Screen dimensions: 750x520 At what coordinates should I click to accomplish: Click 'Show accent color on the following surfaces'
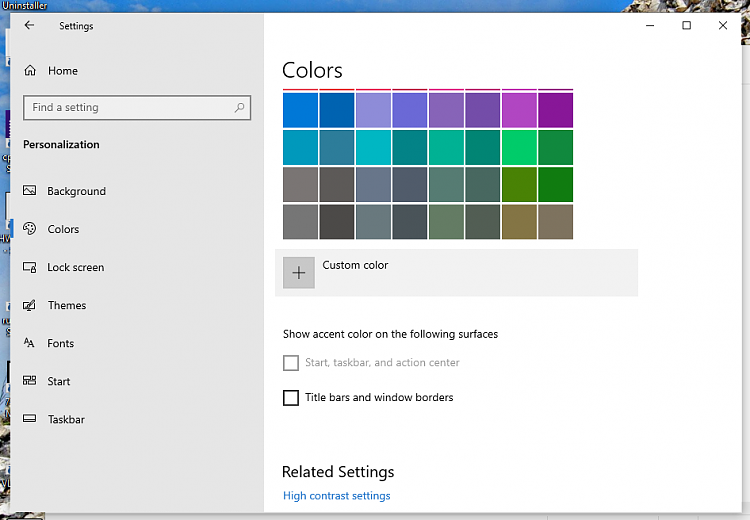point(390,334)
